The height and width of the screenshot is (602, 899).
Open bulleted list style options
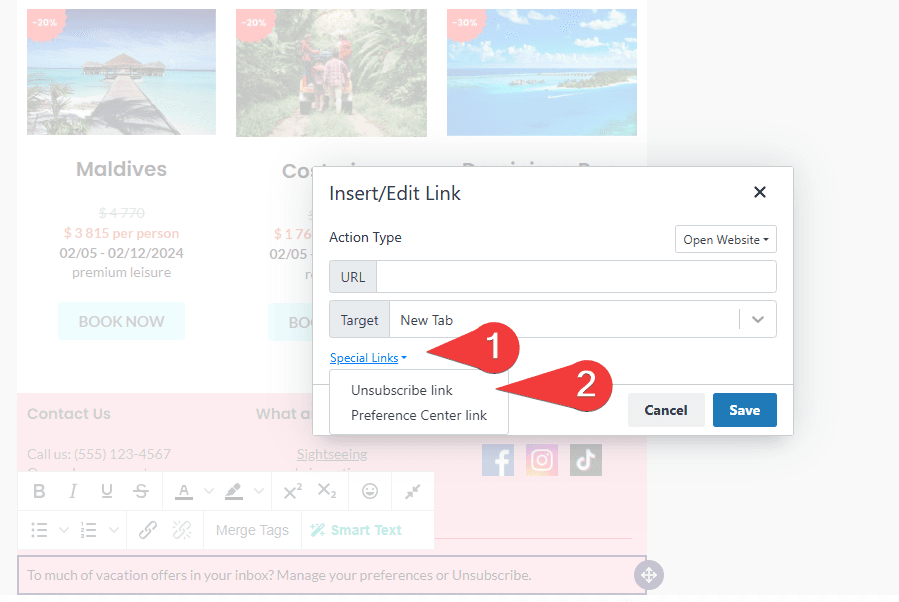tap(64, 530)
